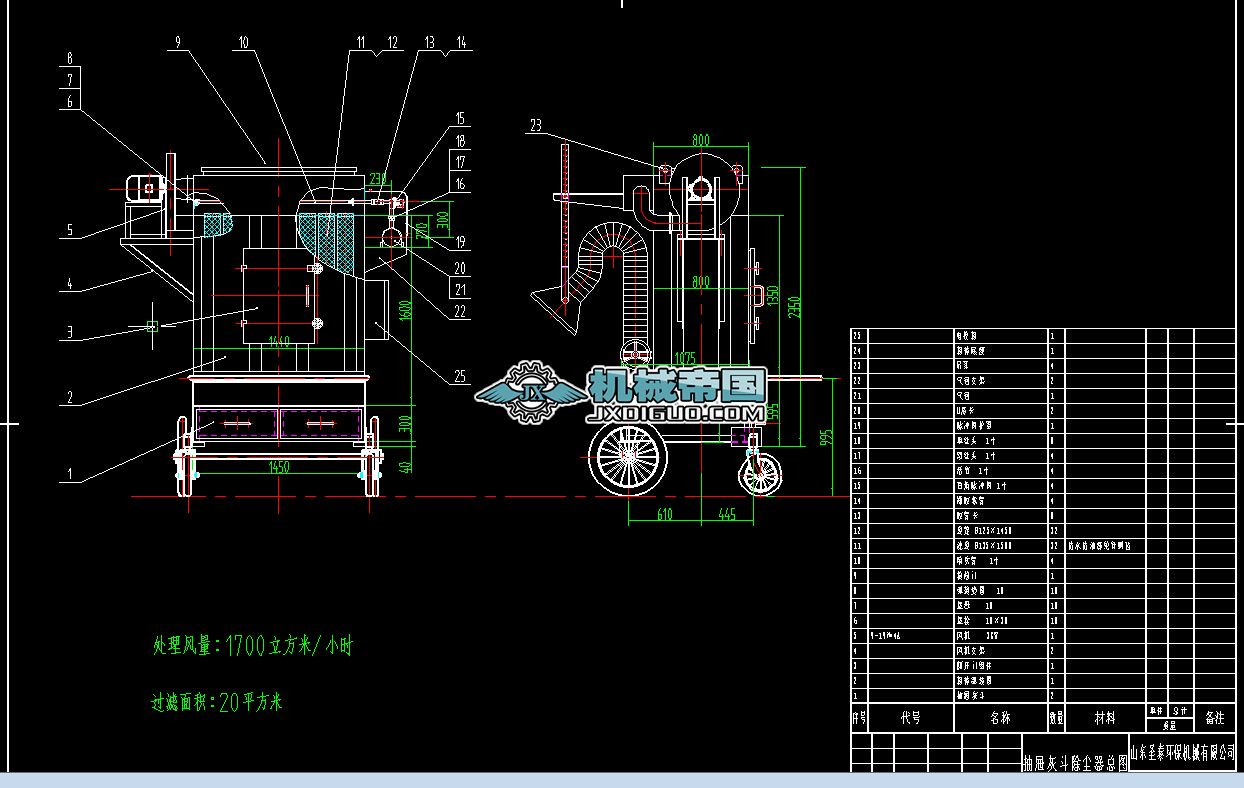
Task: Click the 数量 column header in parts table
Action: (x=1056, y=718)
